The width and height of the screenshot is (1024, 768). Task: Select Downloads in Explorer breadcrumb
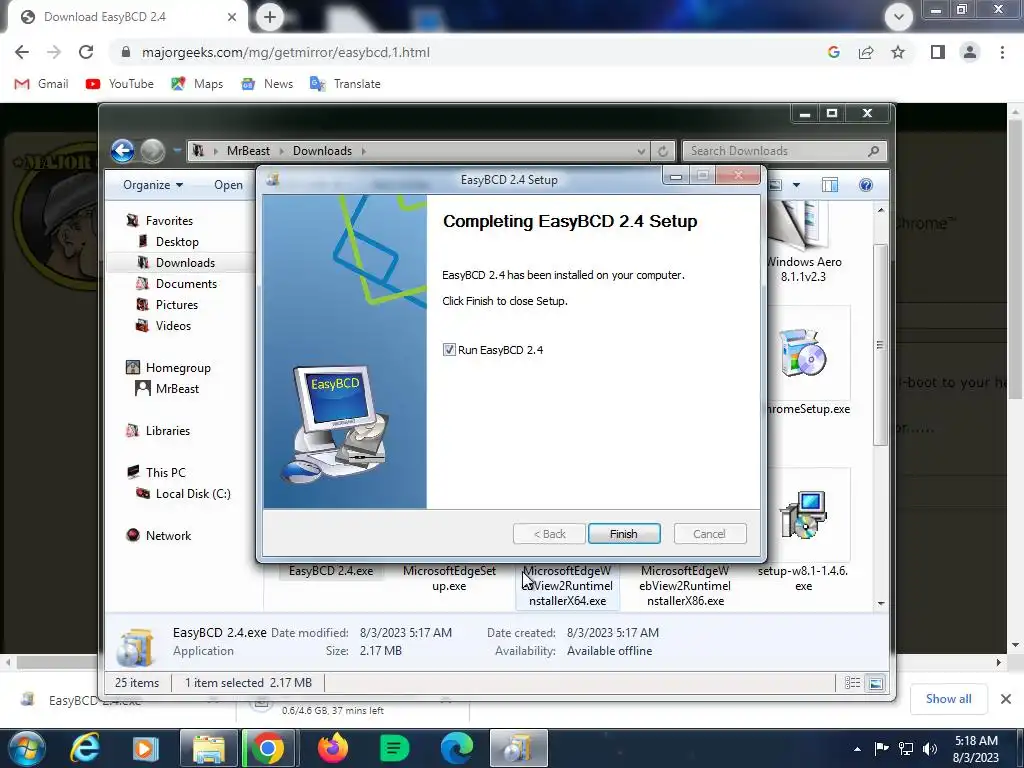coord(322,151)
